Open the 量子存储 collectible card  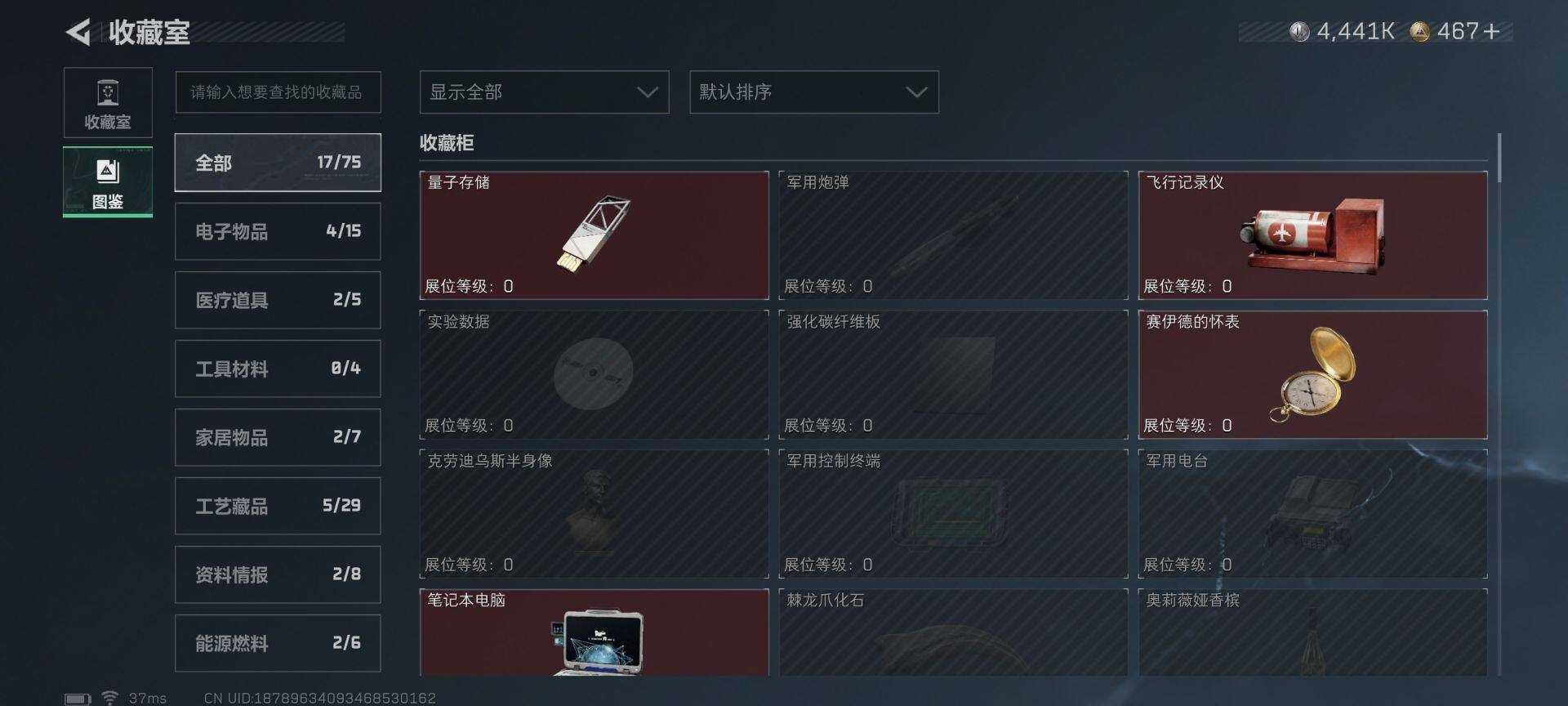[595, 235]
